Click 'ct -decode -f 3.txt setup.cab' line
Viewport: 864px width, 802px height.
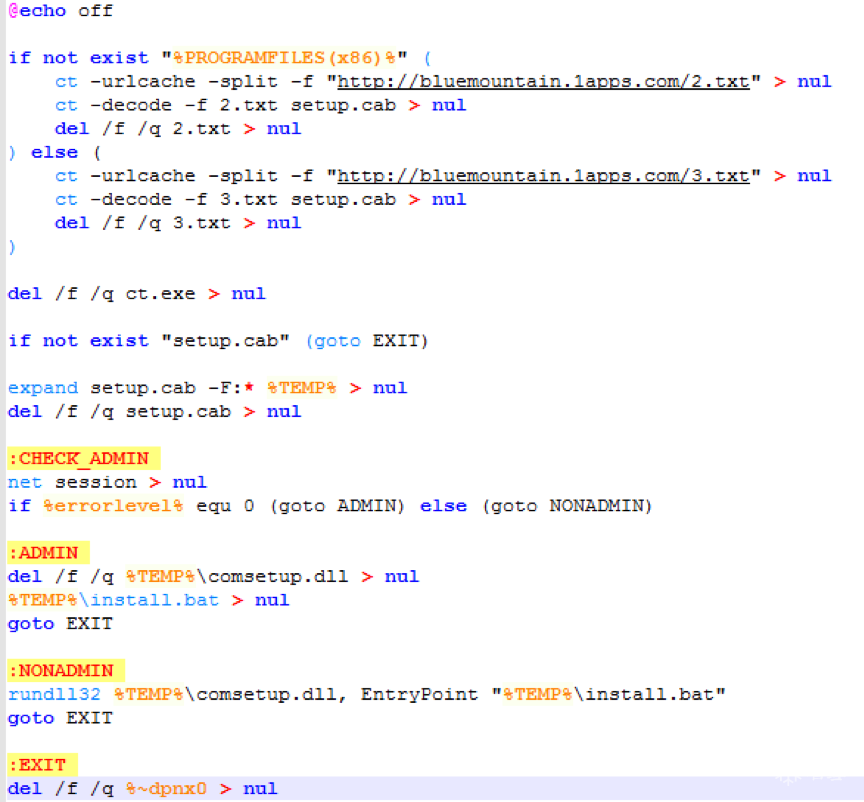click(260, 200)
